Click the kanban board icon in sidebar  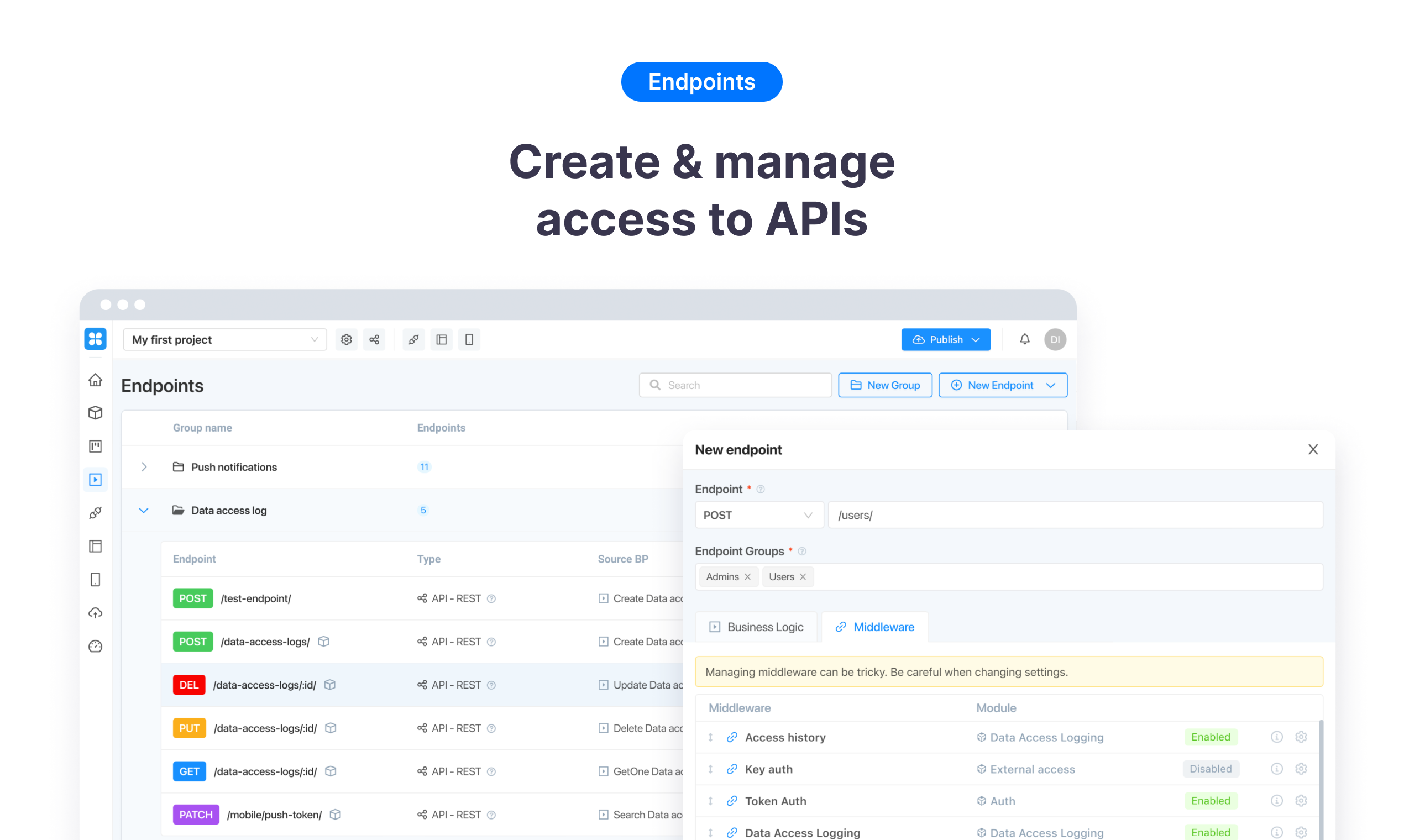click(x=96, y=446)
